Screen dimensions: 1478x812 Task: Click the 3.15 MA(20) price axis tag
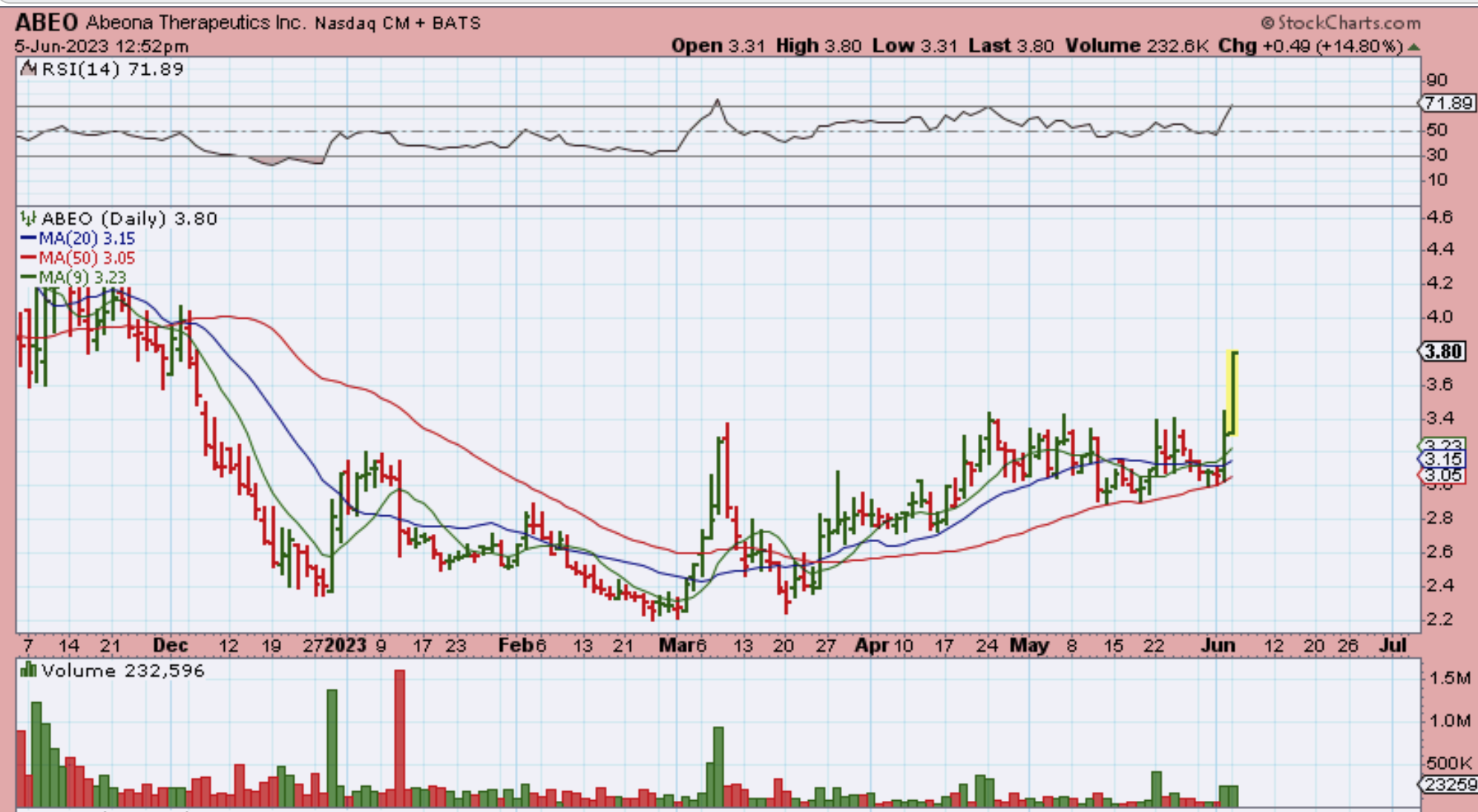pyautogui.click(x=1442, y=459)
